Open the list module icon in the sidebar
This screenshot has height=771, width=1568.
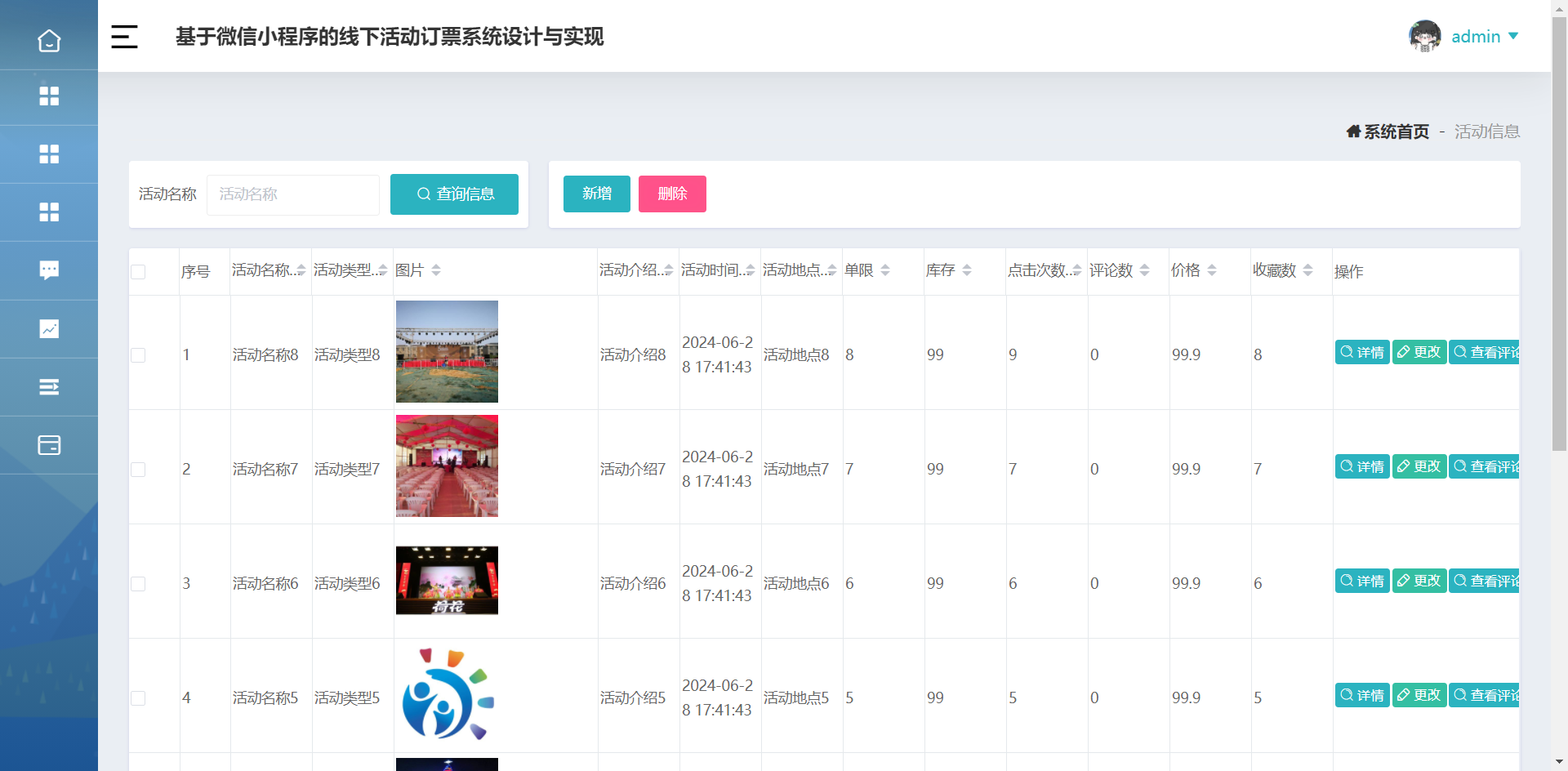49,386
